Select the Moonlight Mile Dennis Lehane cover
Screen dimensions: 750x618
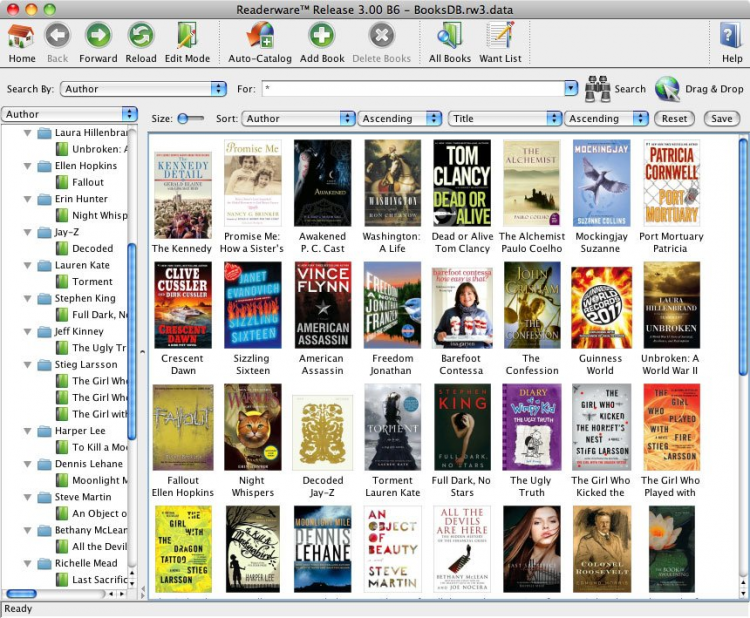tap(323, 549)
